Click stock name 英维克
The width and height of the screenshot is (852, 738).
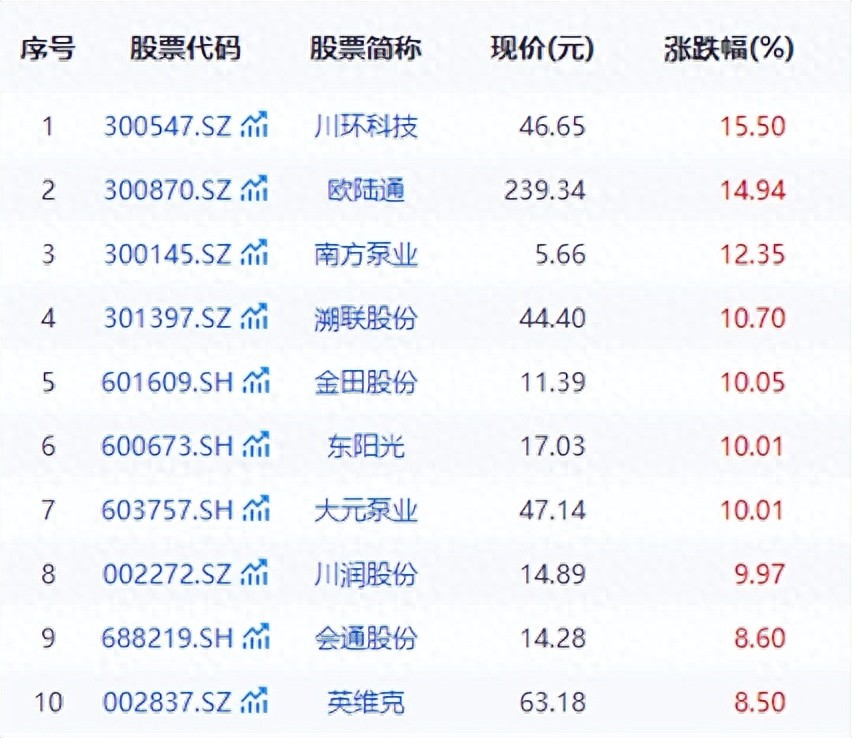pos(365,702)
